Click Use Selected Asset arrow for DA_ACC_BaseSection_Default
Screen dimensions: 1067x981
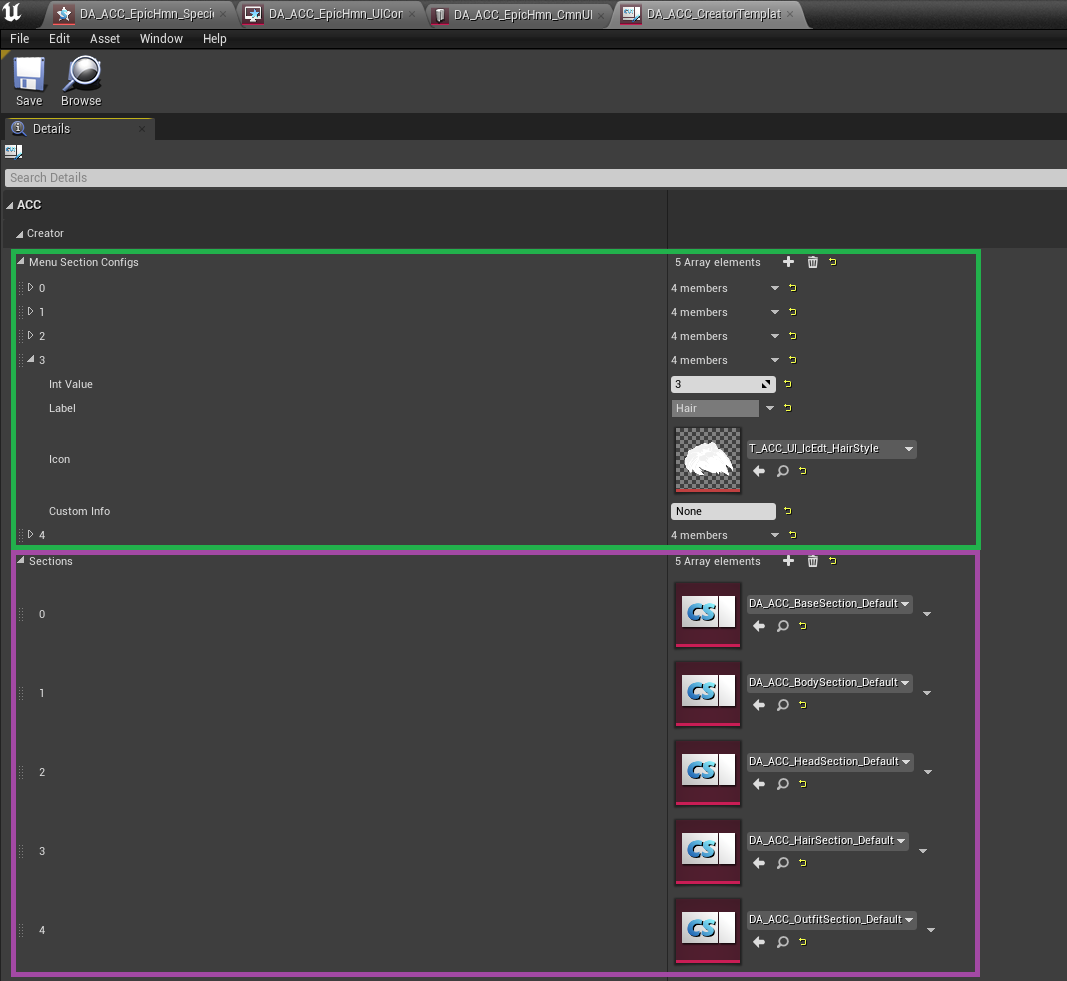pos(758,626)
